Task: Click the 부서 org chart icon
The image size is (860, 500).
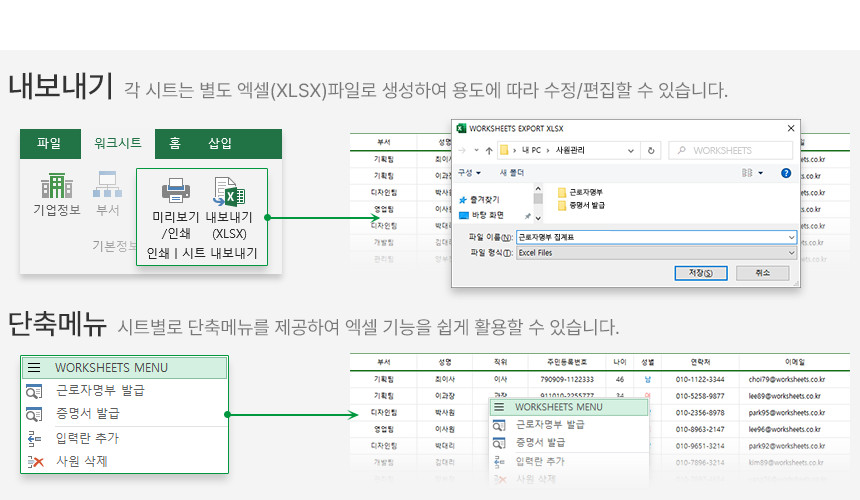Action: pyautogui.click(x=107, y=186)
